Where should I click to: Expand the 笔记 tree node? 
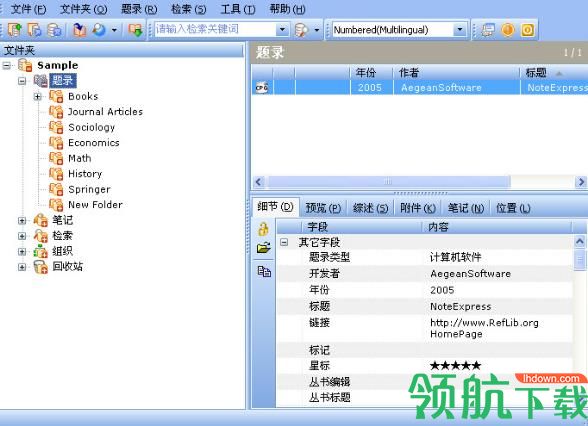click(22, 220)
